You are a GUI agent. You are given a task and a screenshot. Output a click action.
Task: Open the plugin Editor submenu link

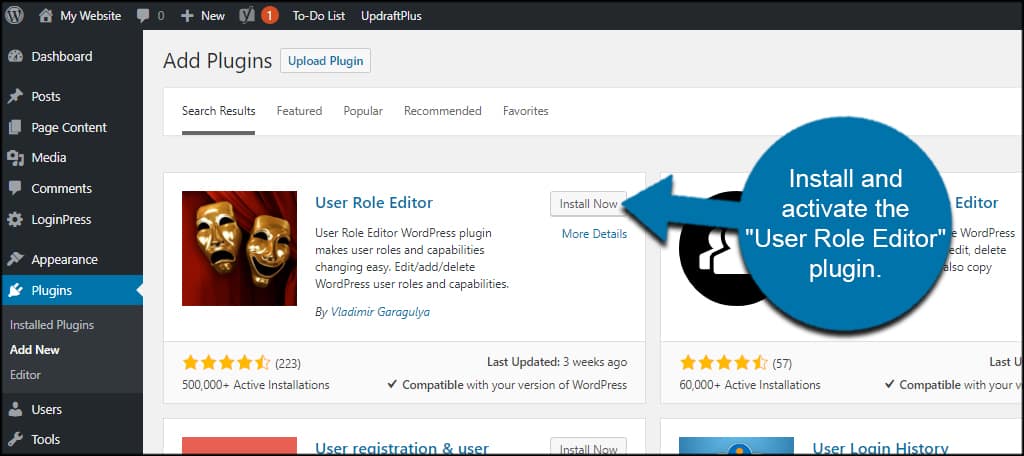pos(25,375)
